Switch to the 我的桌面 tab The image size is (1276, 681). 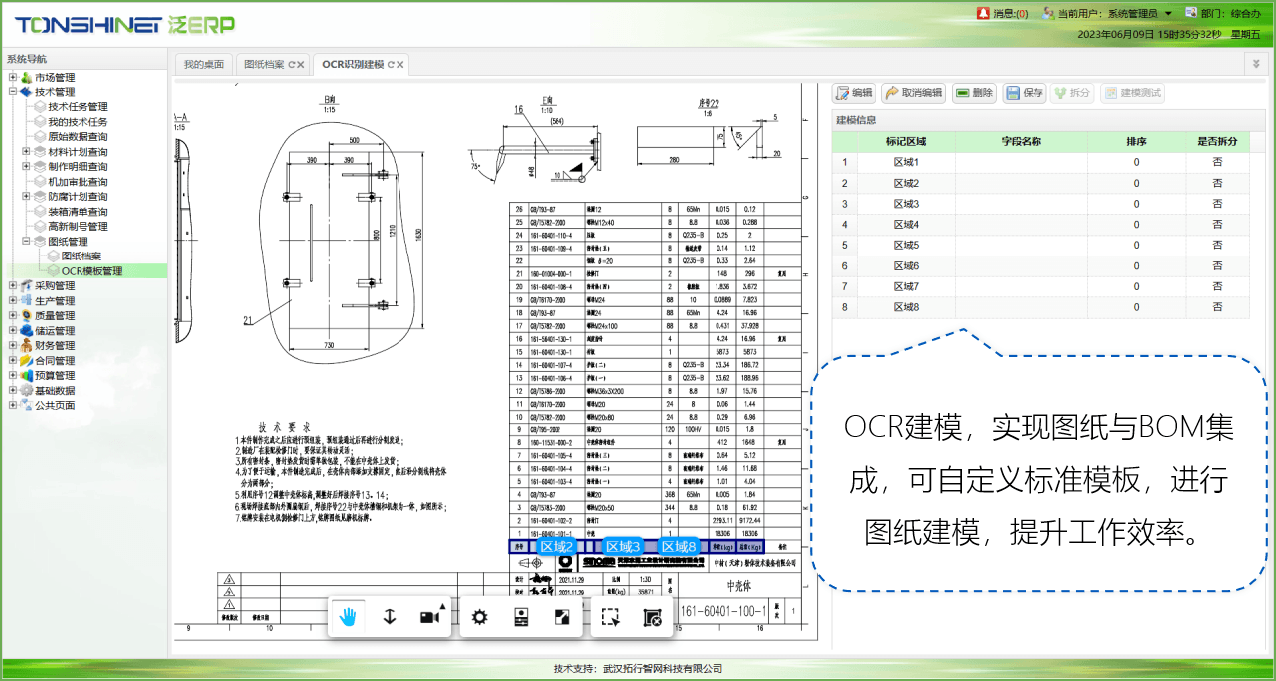pos(204,65)
